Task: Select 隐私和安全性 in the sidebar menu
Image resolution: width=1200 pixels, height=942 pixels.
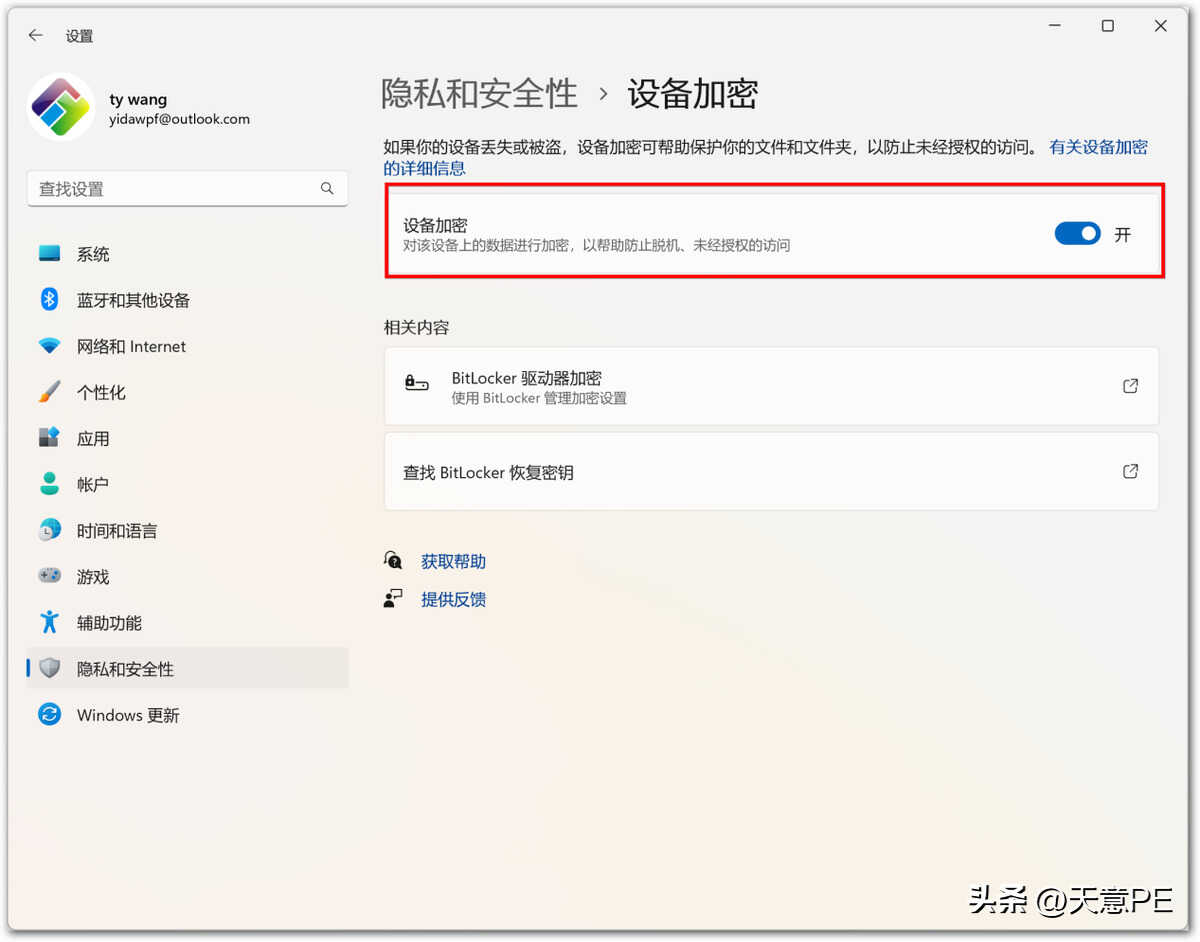Action: [125, 669]
